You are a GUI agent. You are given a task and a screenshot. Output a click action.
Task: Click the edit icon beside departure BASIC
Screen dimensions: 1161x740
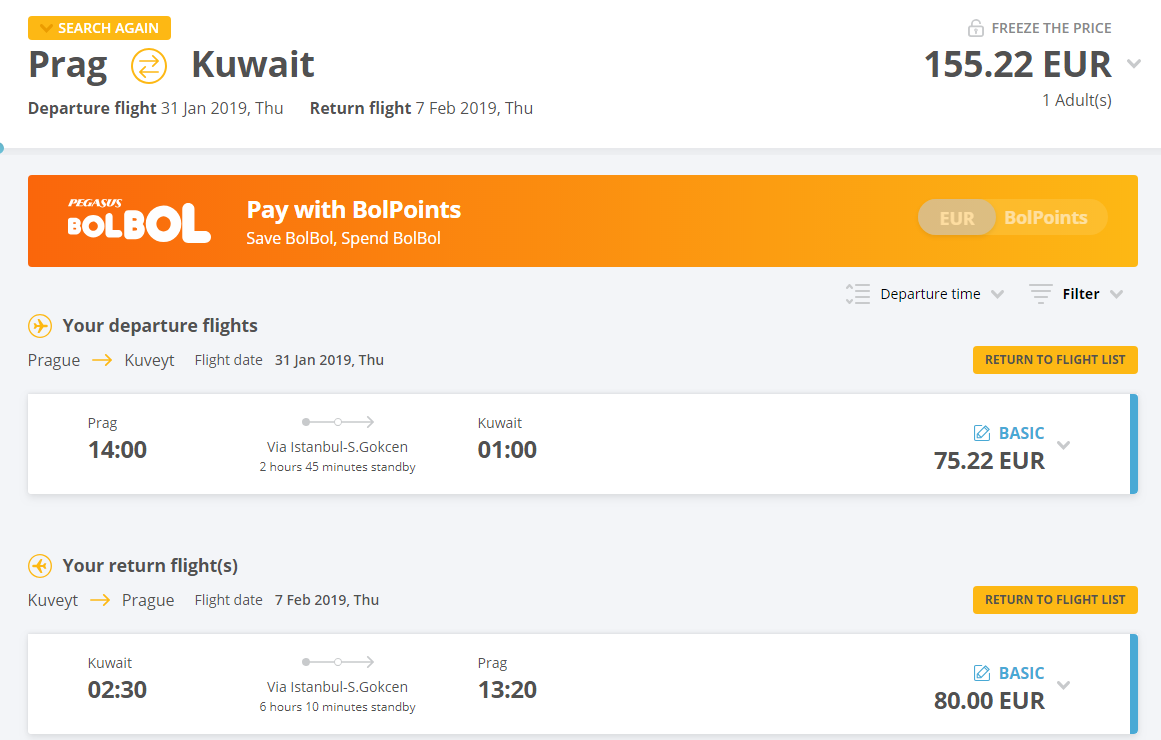(982, 433)
